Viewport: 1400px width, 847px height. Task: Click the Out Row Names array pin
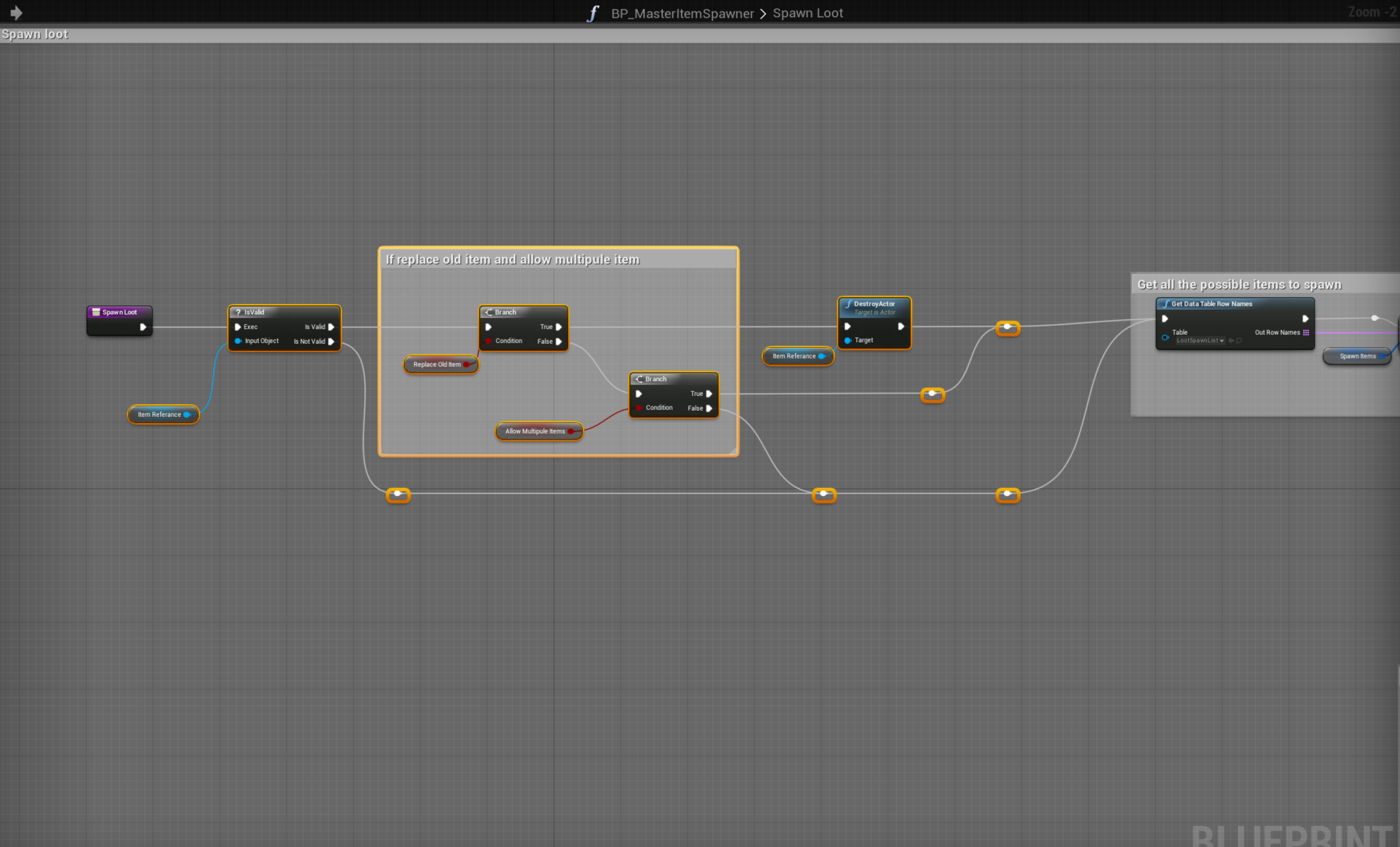pyautogui.click(x=1306, y=333)
